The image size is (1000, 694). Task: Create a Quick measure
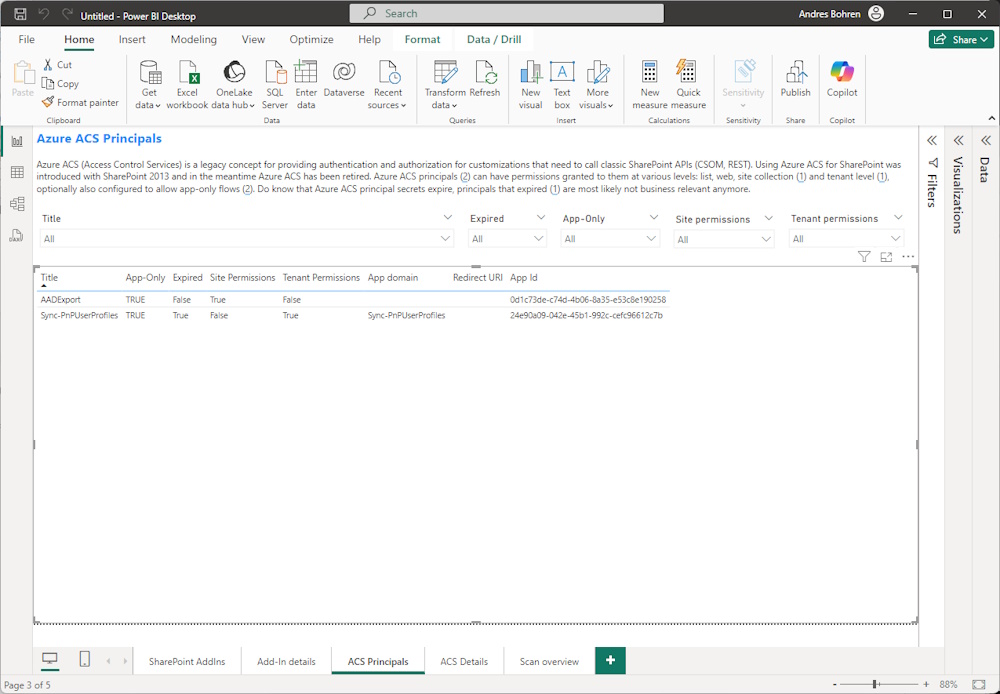click(x=688, y=85)
